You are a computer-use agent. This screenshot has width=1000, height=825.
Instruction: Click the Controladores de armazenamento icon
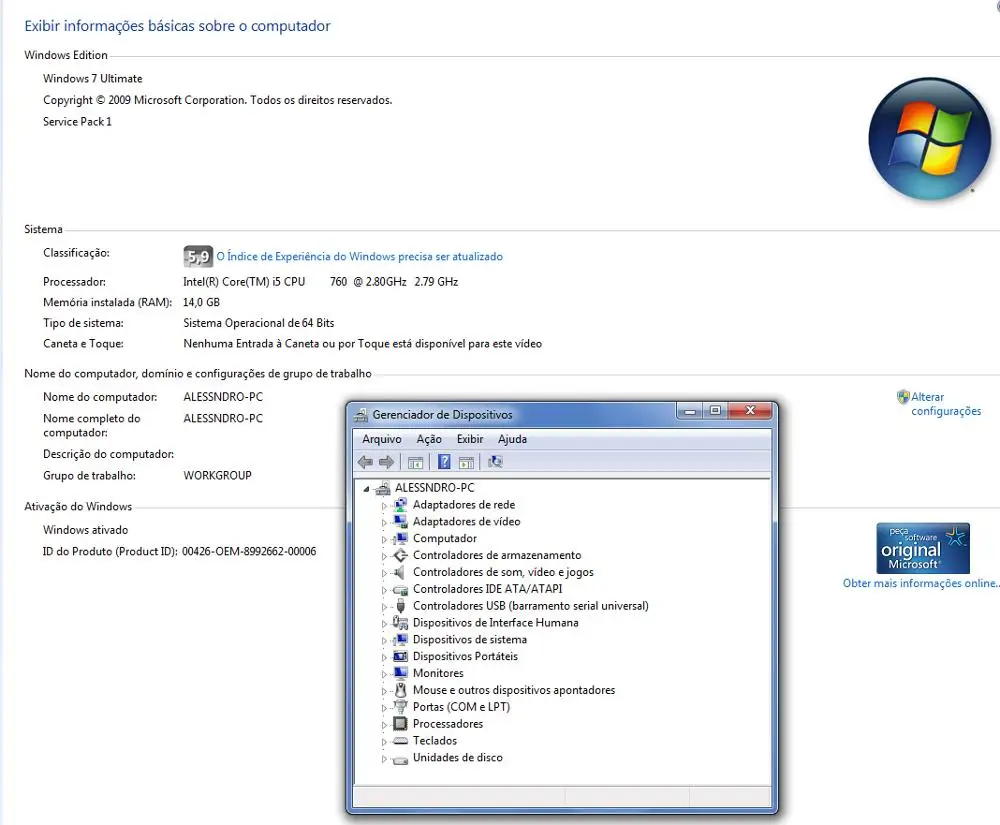(400, 555)
